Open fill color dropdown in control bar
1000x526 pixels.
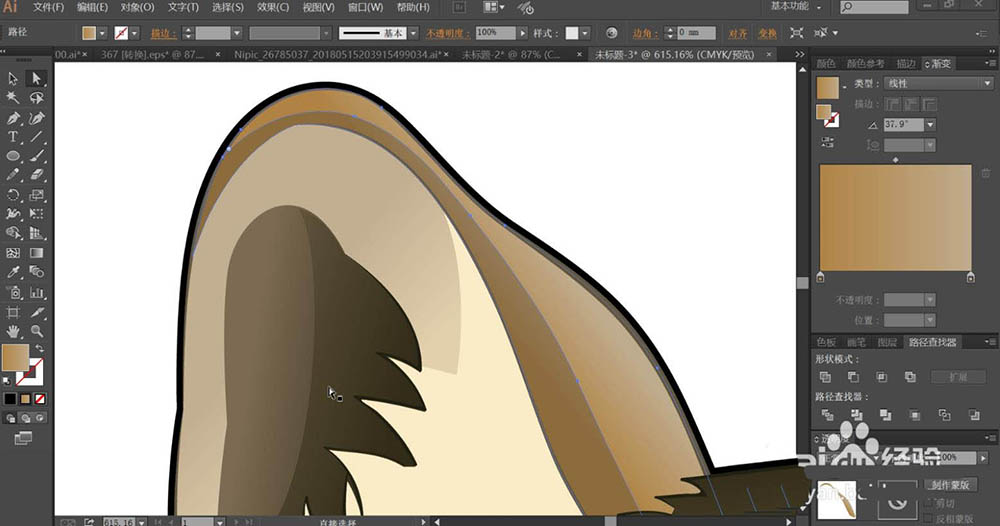pyautogui.click(x=102, y=33)
